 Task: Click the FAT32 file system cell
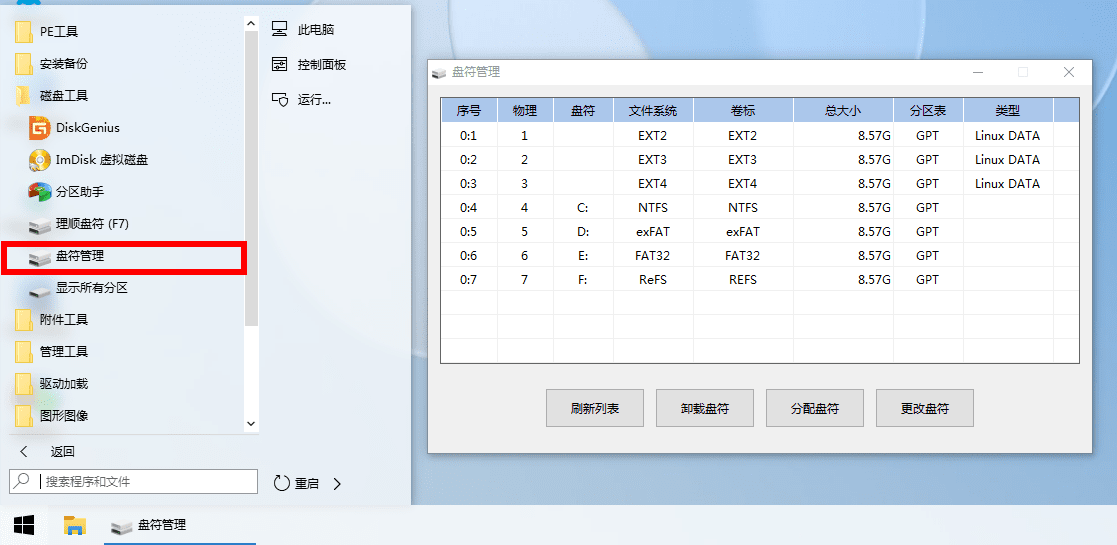(653, 256)
